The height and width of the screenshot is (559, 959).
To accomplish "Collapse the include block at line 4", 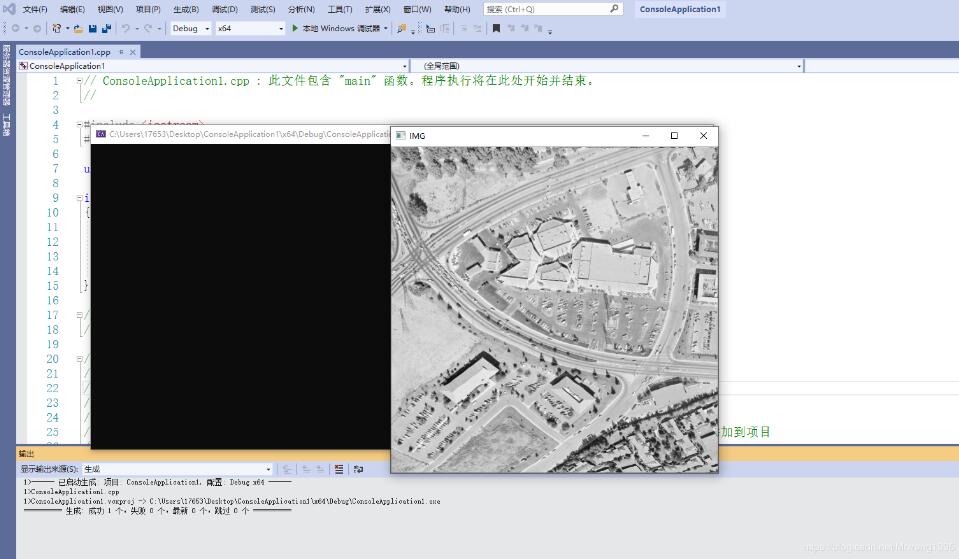I will tap(80, 124).
